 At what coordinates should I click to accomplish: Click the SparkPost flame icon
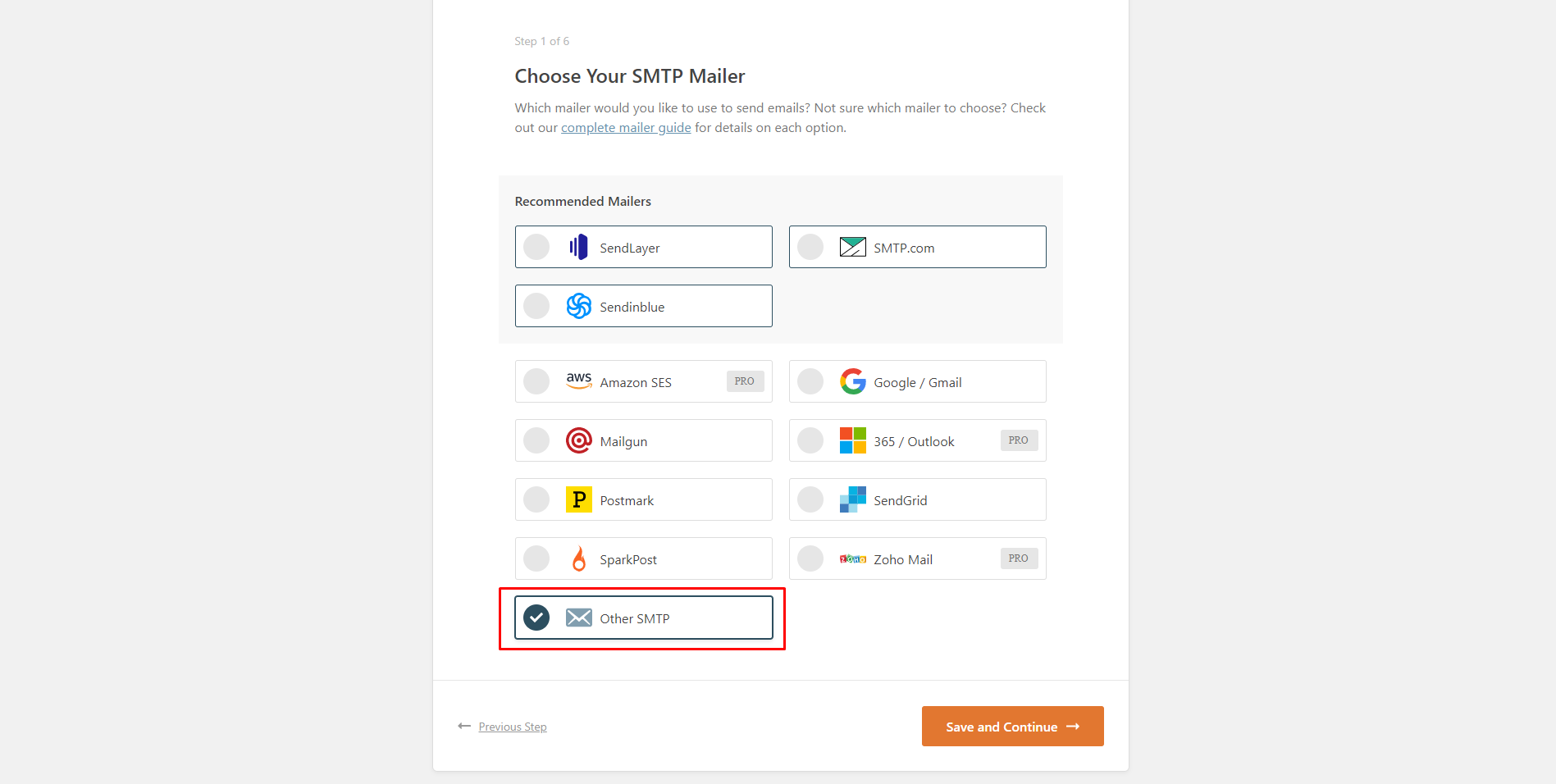click(579, 558)
